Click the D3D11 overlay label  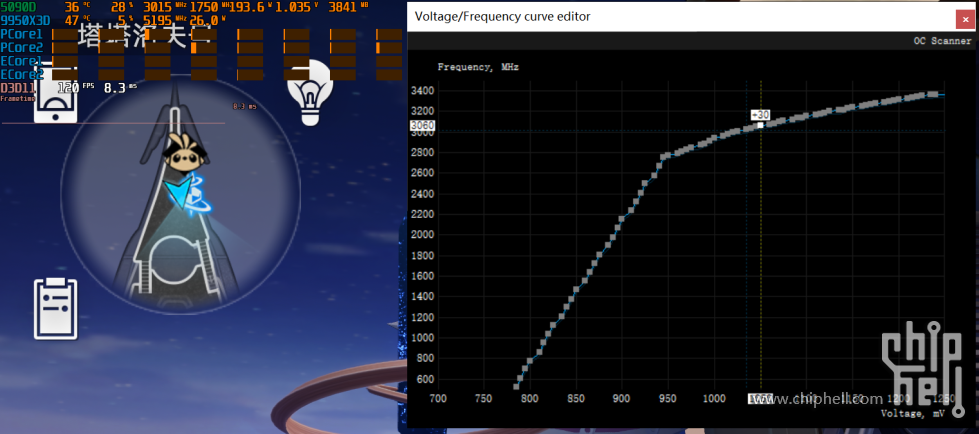click(x=18, y=87)
